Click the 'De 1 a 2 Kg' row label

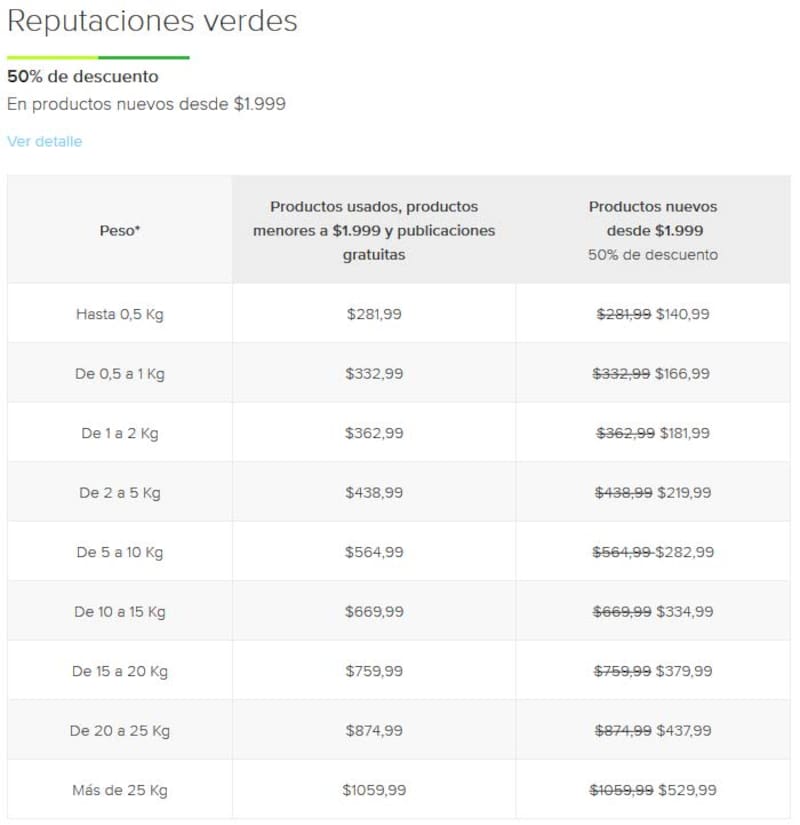click(x=120, y=433)
